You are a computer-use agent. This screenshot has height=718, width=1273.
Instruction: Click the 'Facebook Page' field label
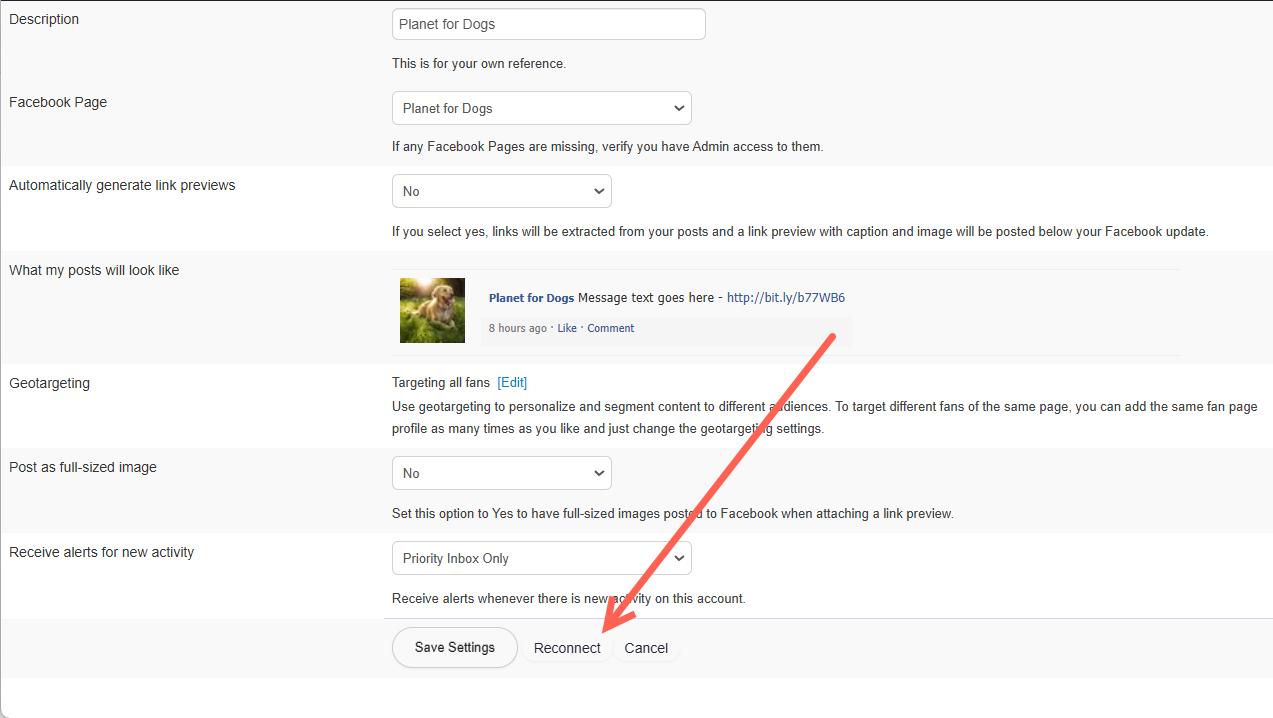(58, 102)
